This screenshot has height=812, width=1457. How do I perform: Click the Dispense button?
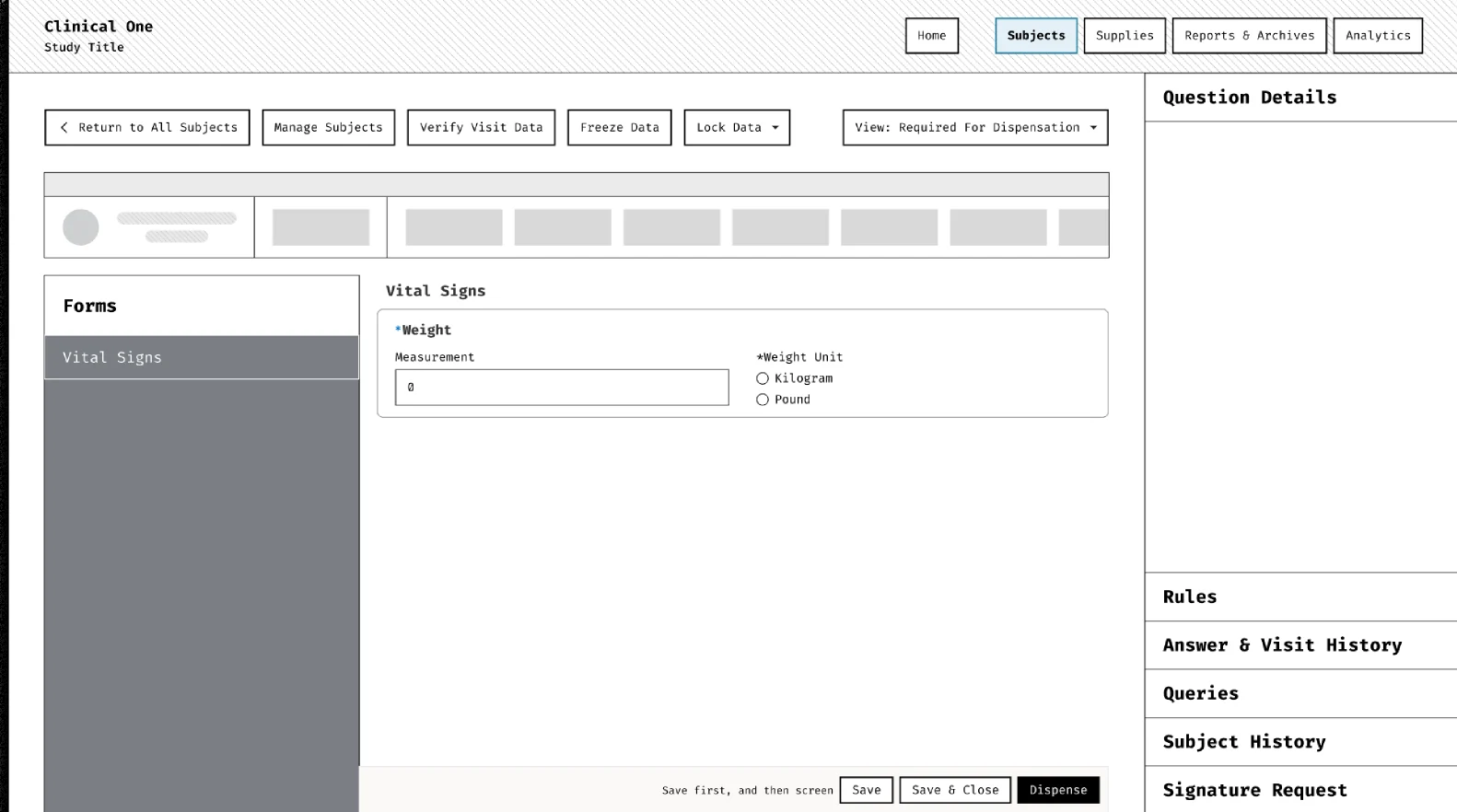[x=1058, y=790]
